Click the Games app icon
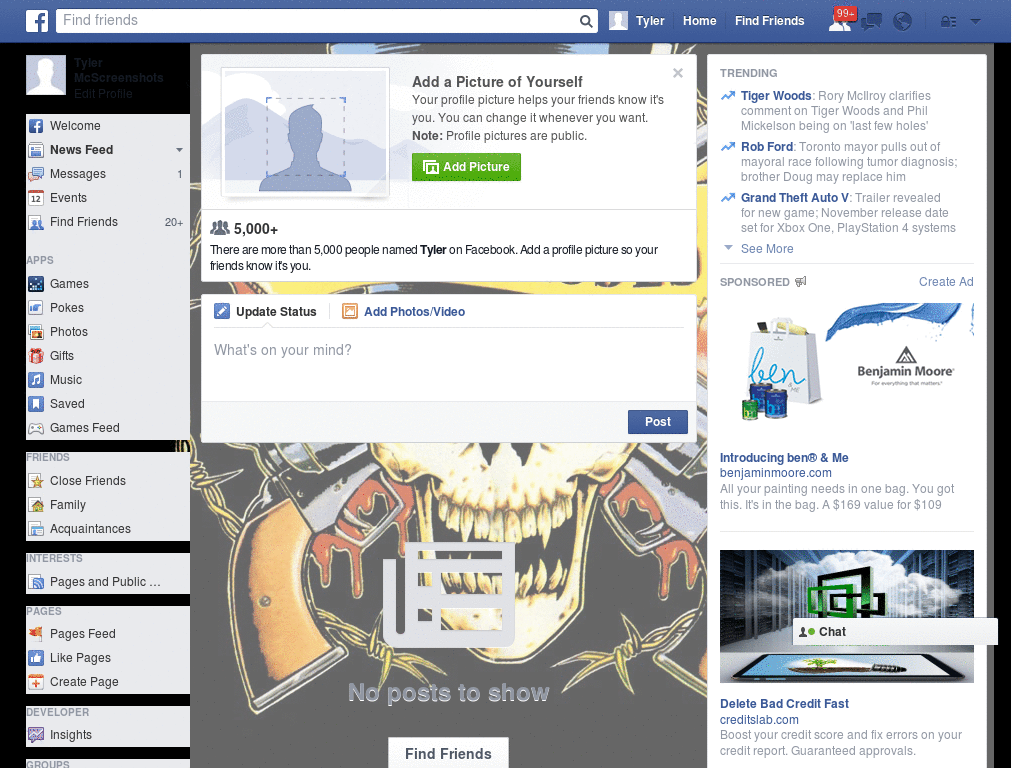1024x768 pixels. [x=36, y=284]
